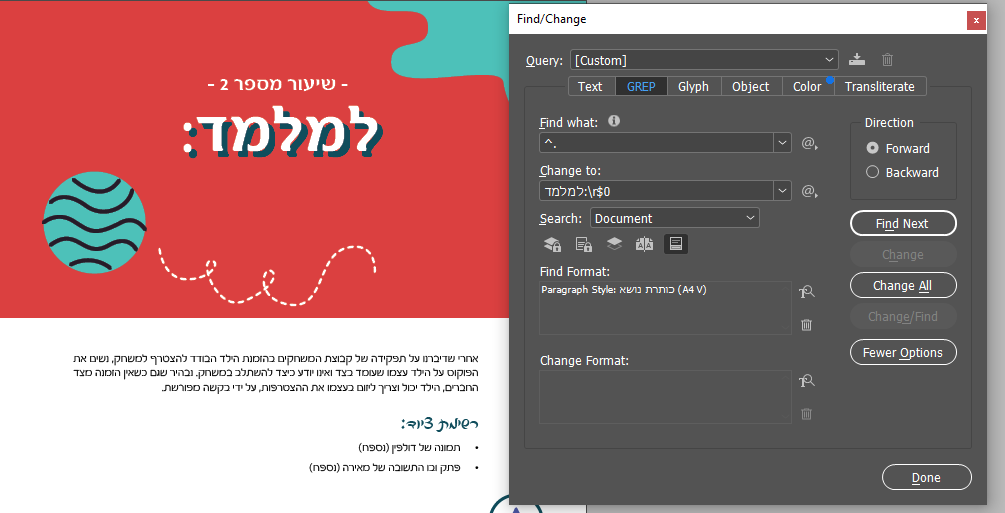
Task: Save the current query icon
Action: pyautogui.click(x=856, y=60)
